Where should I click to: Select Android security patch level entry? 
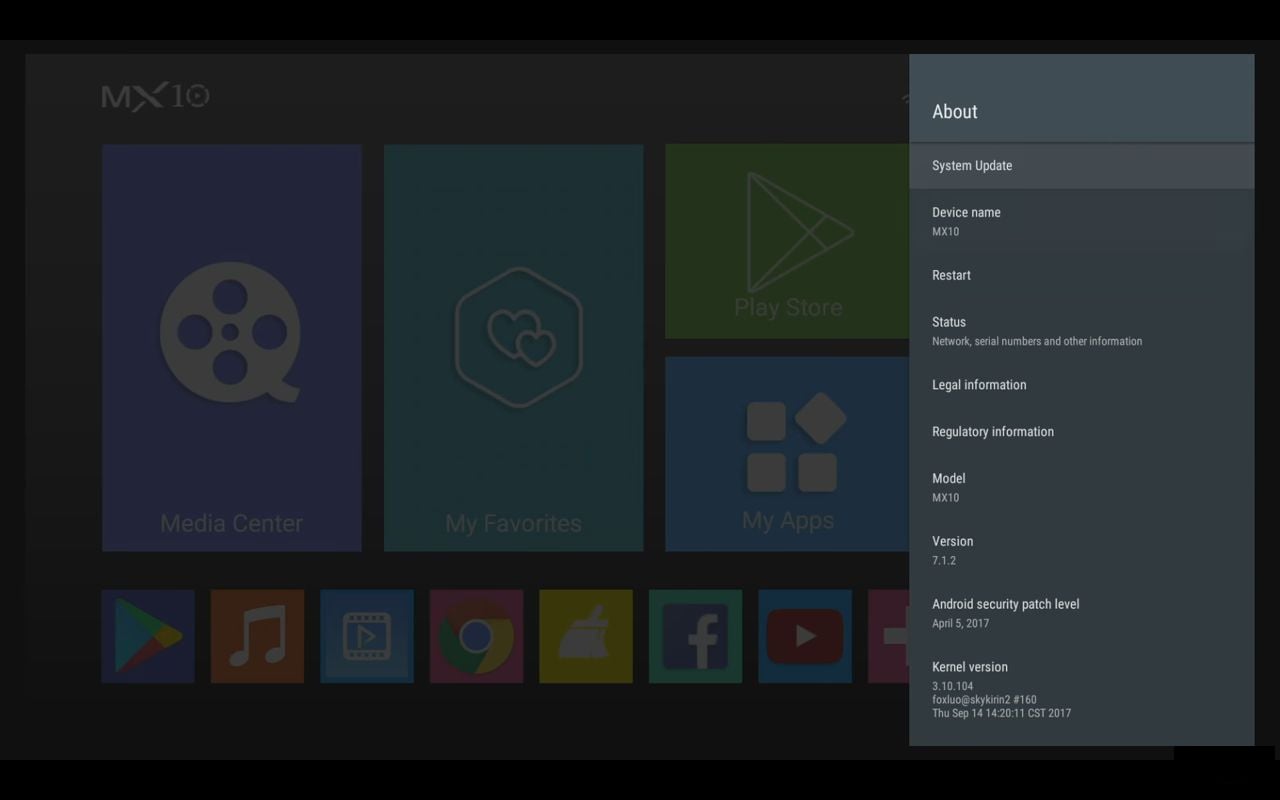pyautogui.click(x=1082, y=613)
